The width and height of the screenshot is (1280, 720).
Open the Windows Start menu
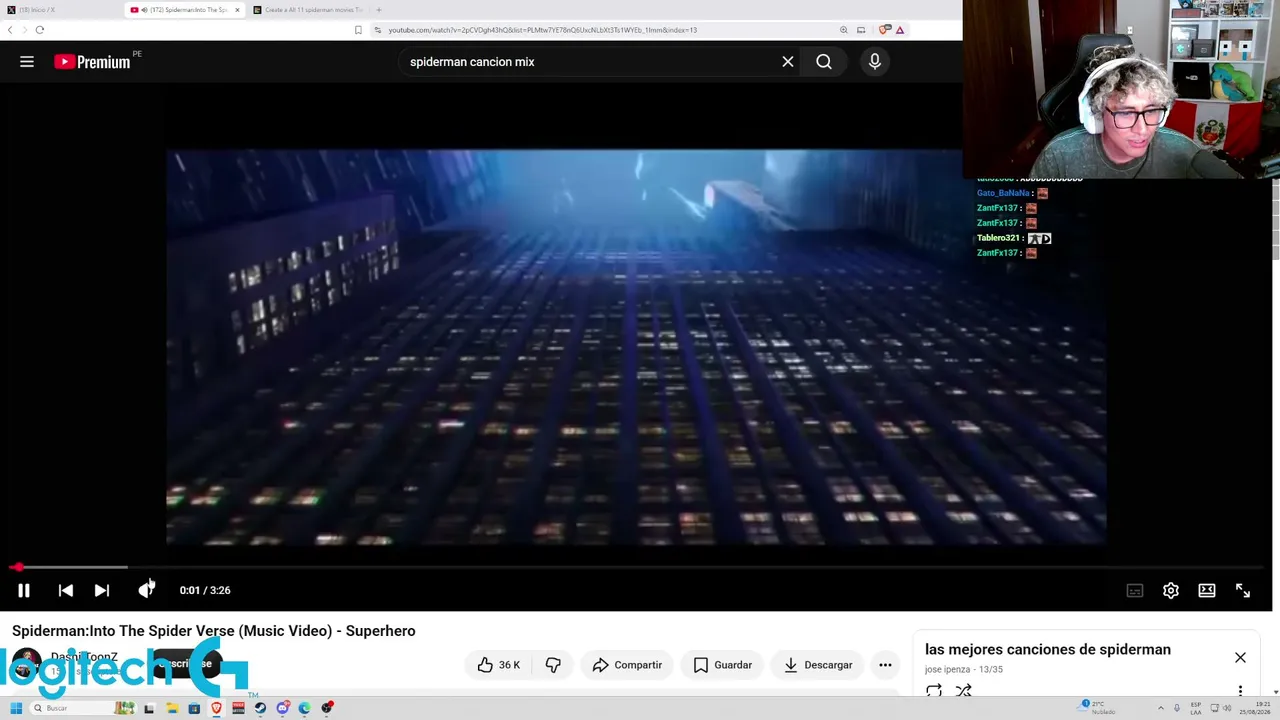[16, 708]
